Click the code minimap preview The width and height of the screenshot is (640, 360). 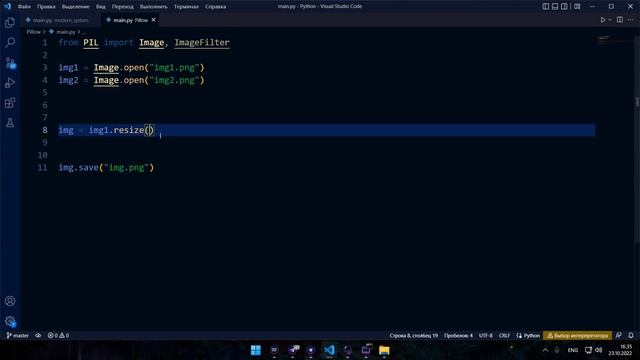tap(604, 40)
